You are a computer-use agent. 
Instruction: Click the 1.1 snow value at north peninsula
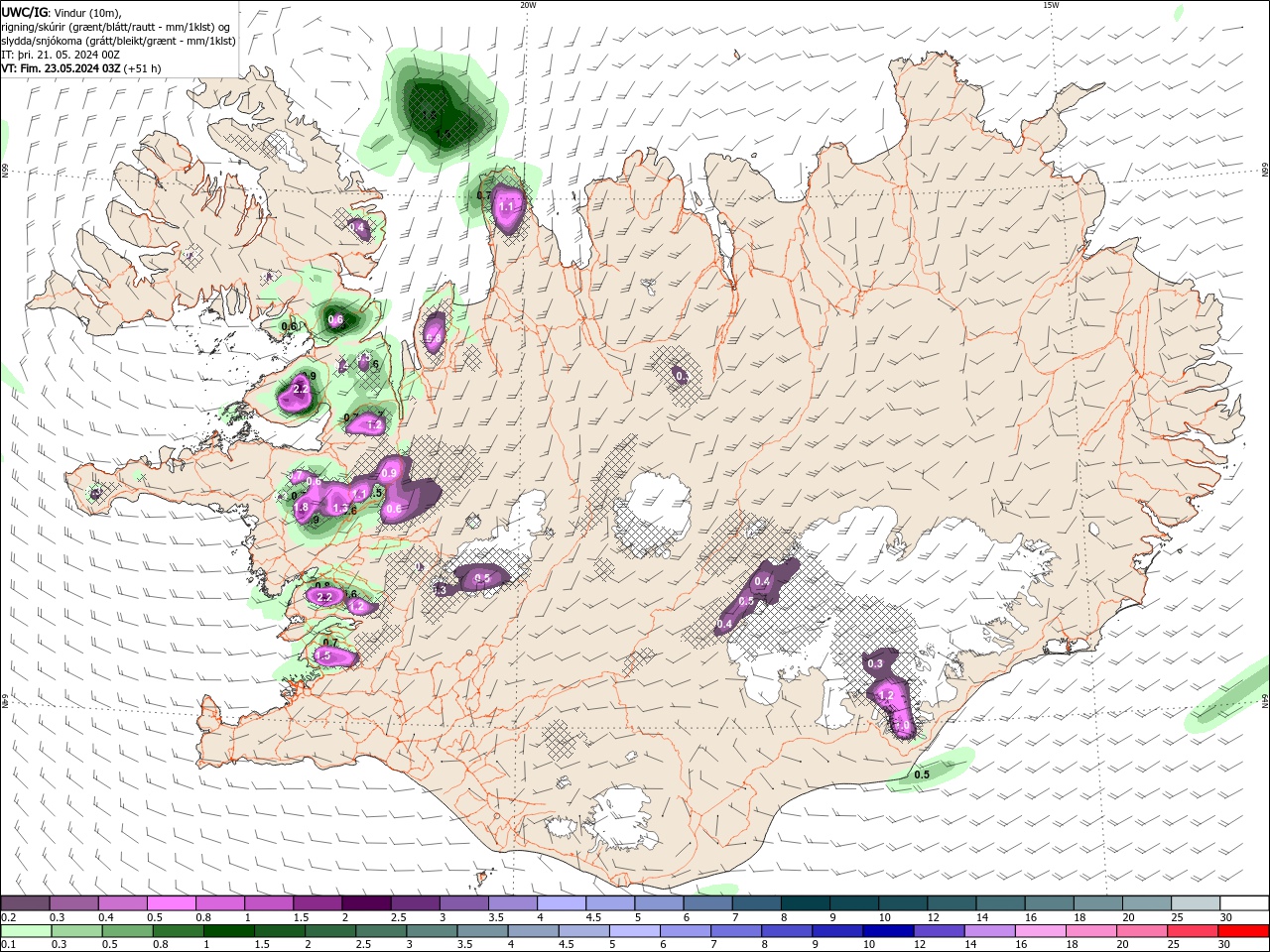point(508,206)
